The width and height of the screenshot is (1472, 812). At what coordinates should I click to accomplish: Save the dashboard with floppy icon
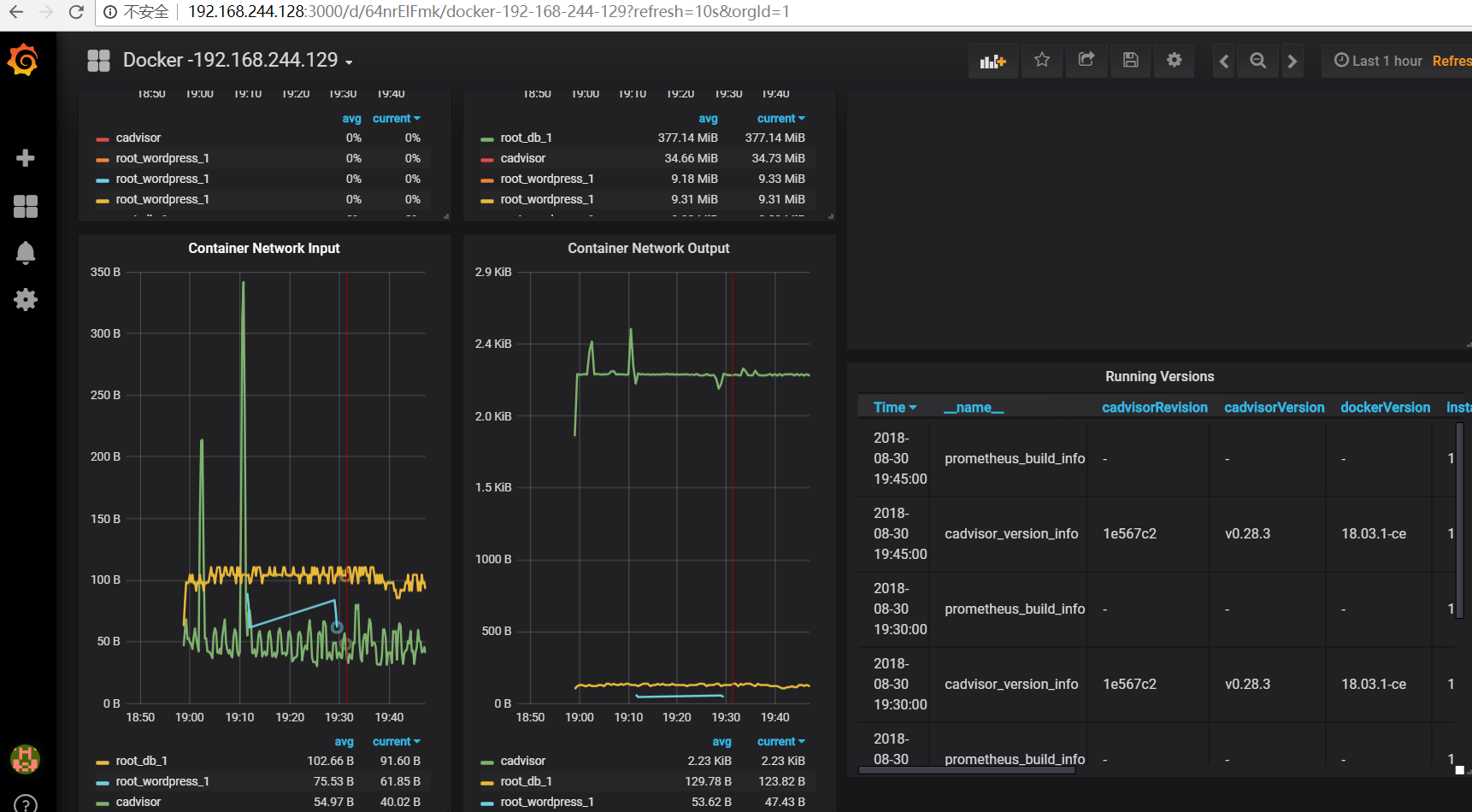1131,60
